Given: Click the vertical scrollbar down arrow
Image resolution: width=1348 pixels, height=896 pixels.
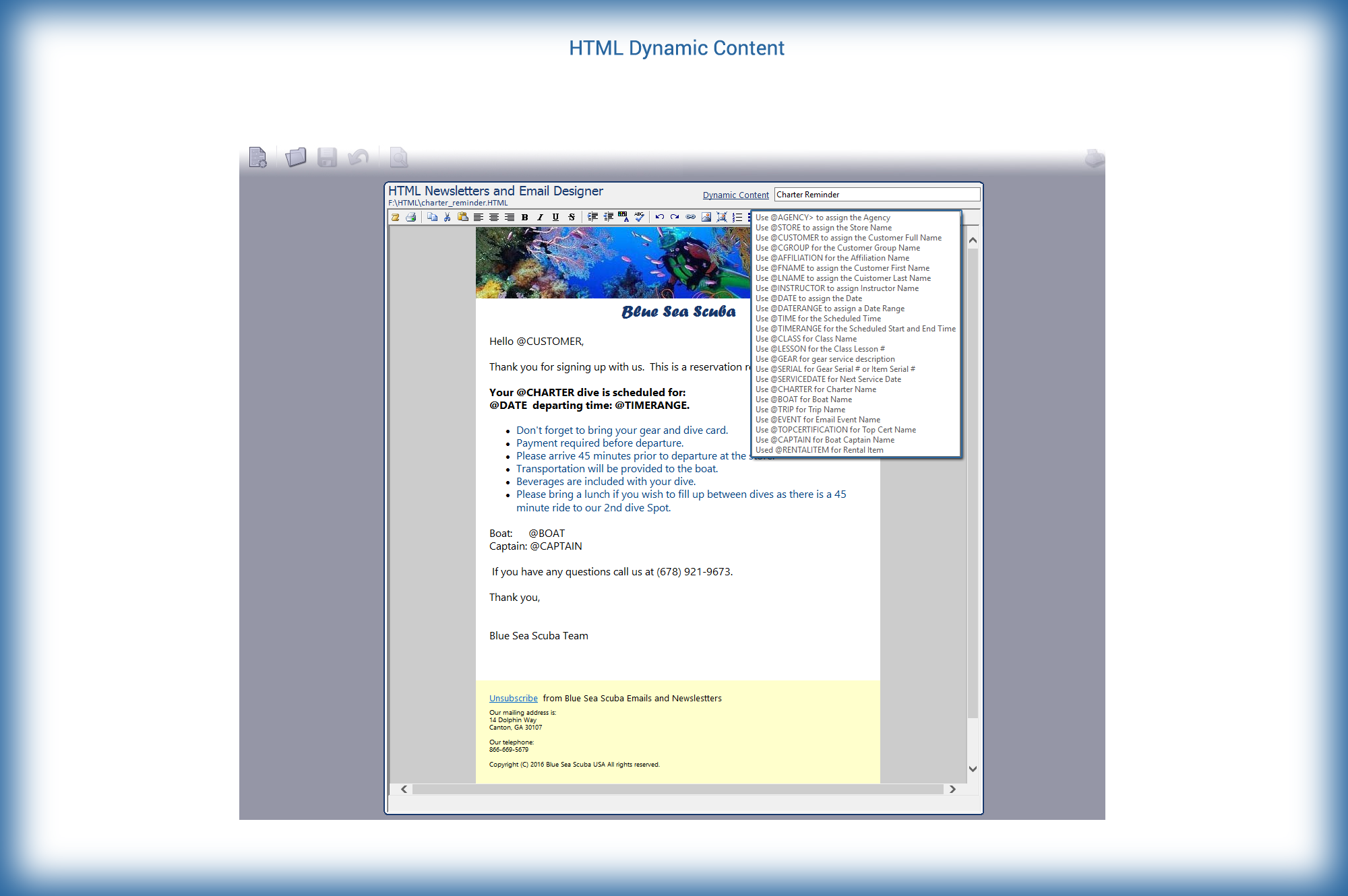Looking at the screenshot, I should pyautogui.click(x=973, y=769).
